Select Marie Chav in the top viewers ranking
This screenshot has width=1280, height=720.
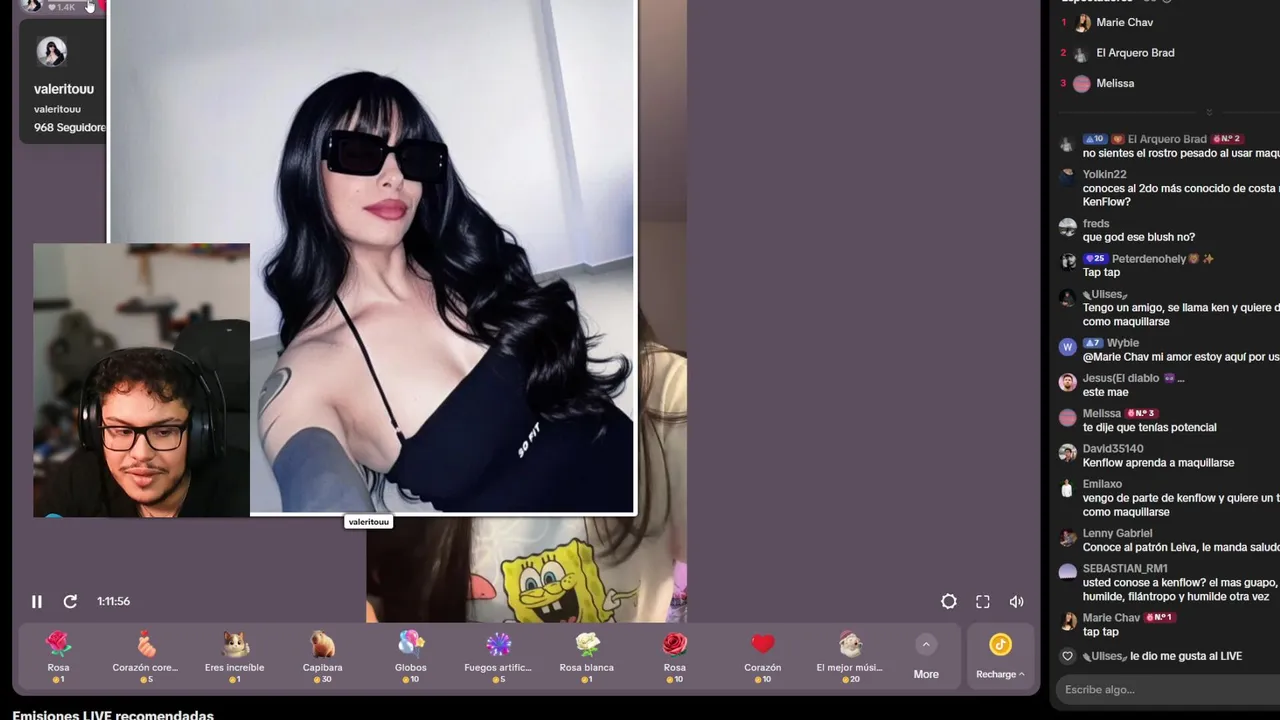pos(1124,22)
